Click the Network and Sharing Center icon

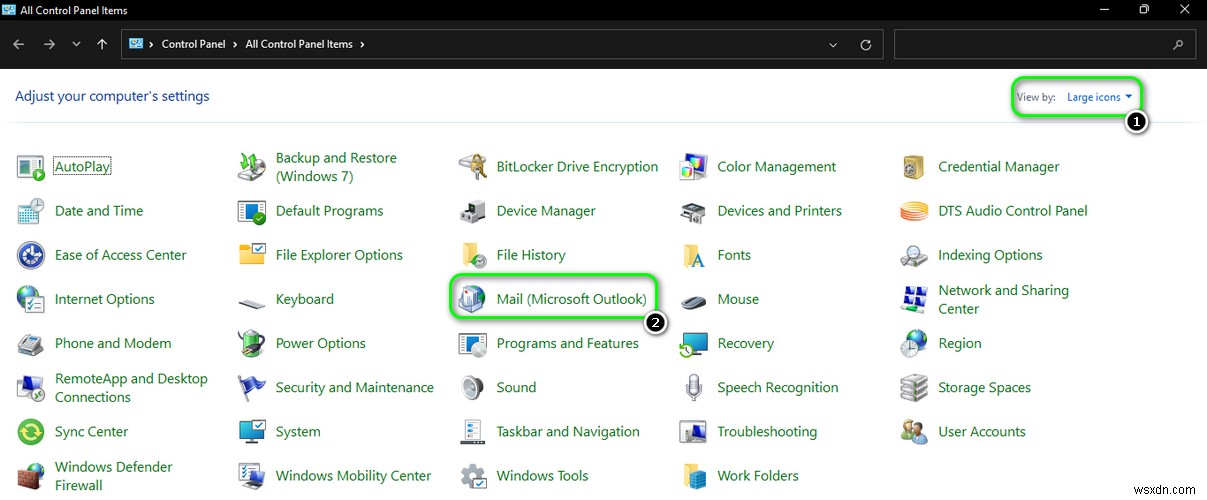click(915, 299)
